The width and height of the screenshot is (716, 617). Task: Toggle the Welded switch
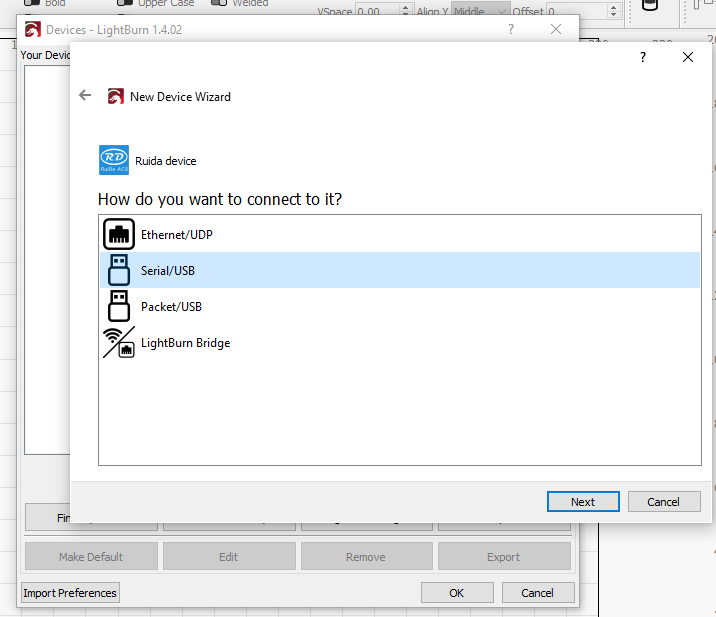click(219, 3)
